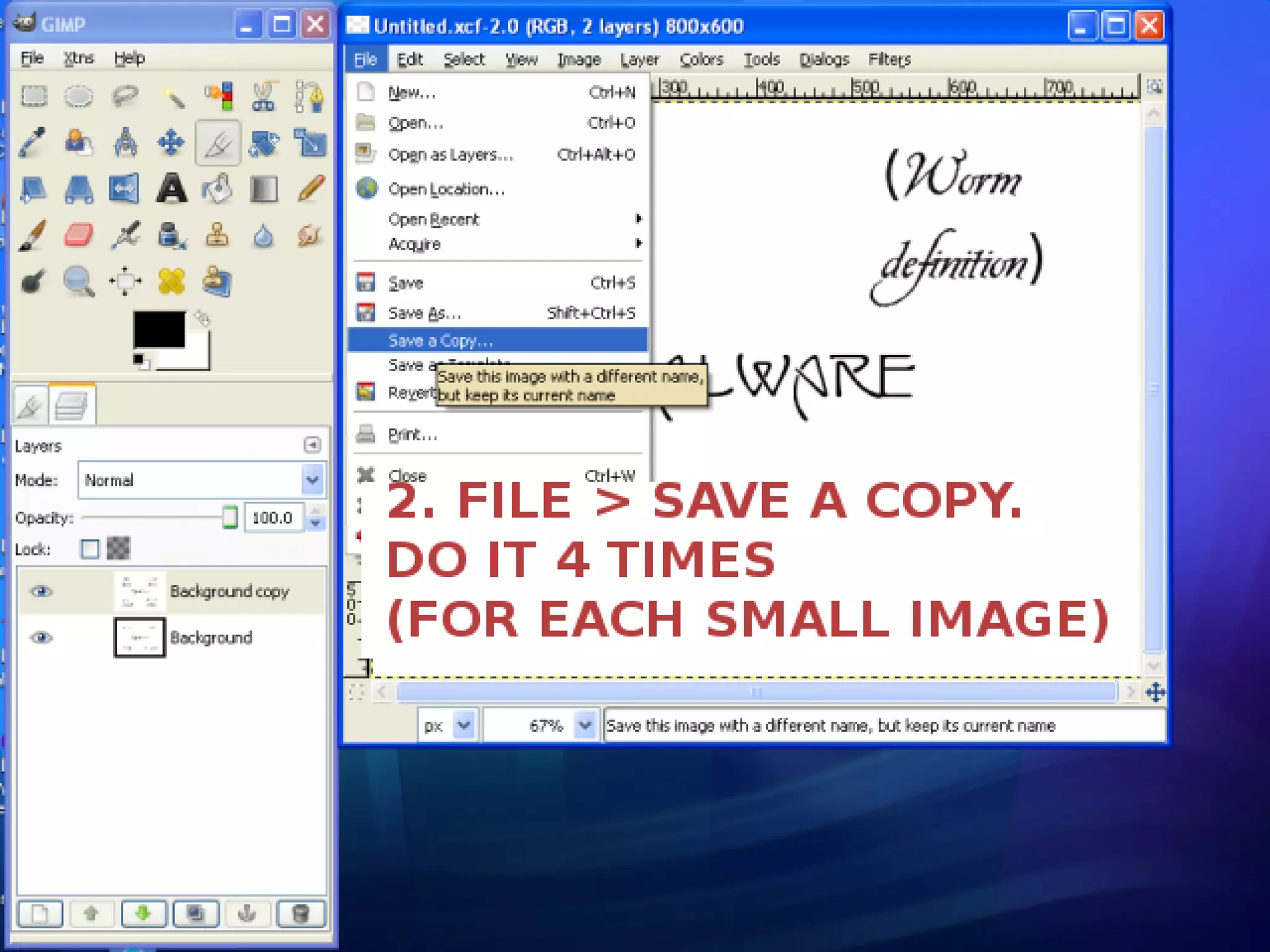Click the Opacity value field
Screen dimensions: 1270x952
coord(273,518)
